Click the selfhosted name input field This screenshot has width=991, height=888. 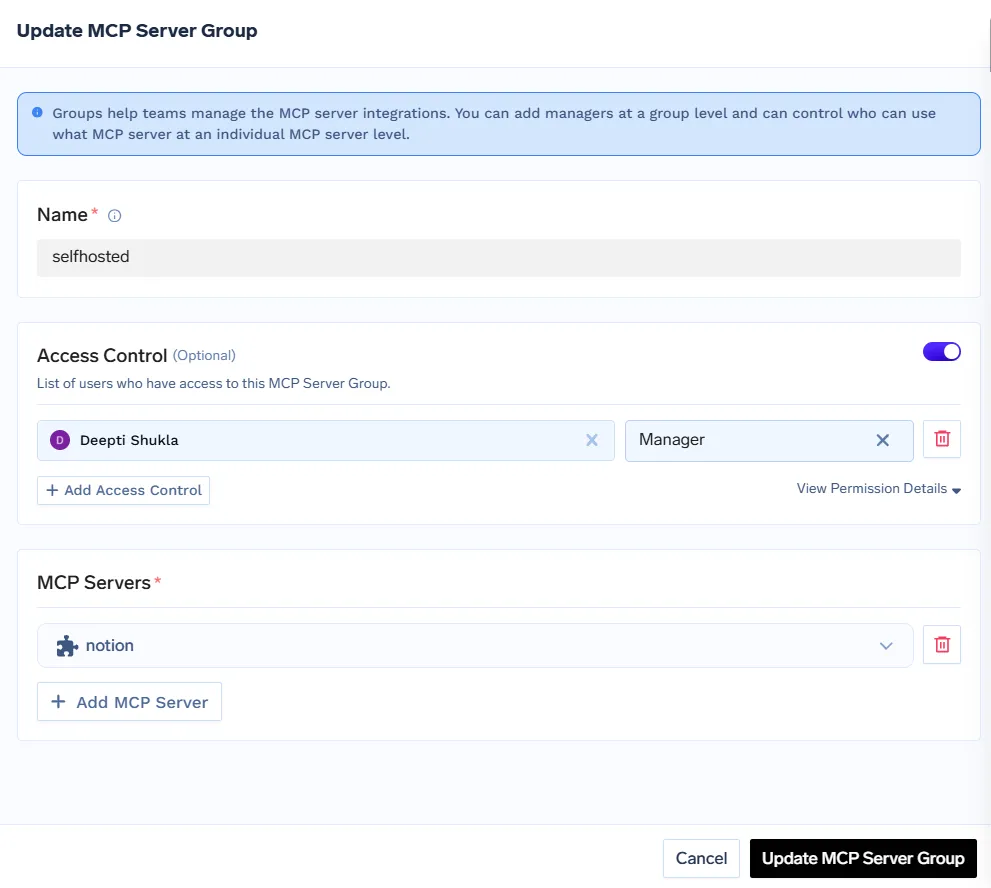[500, 257]
